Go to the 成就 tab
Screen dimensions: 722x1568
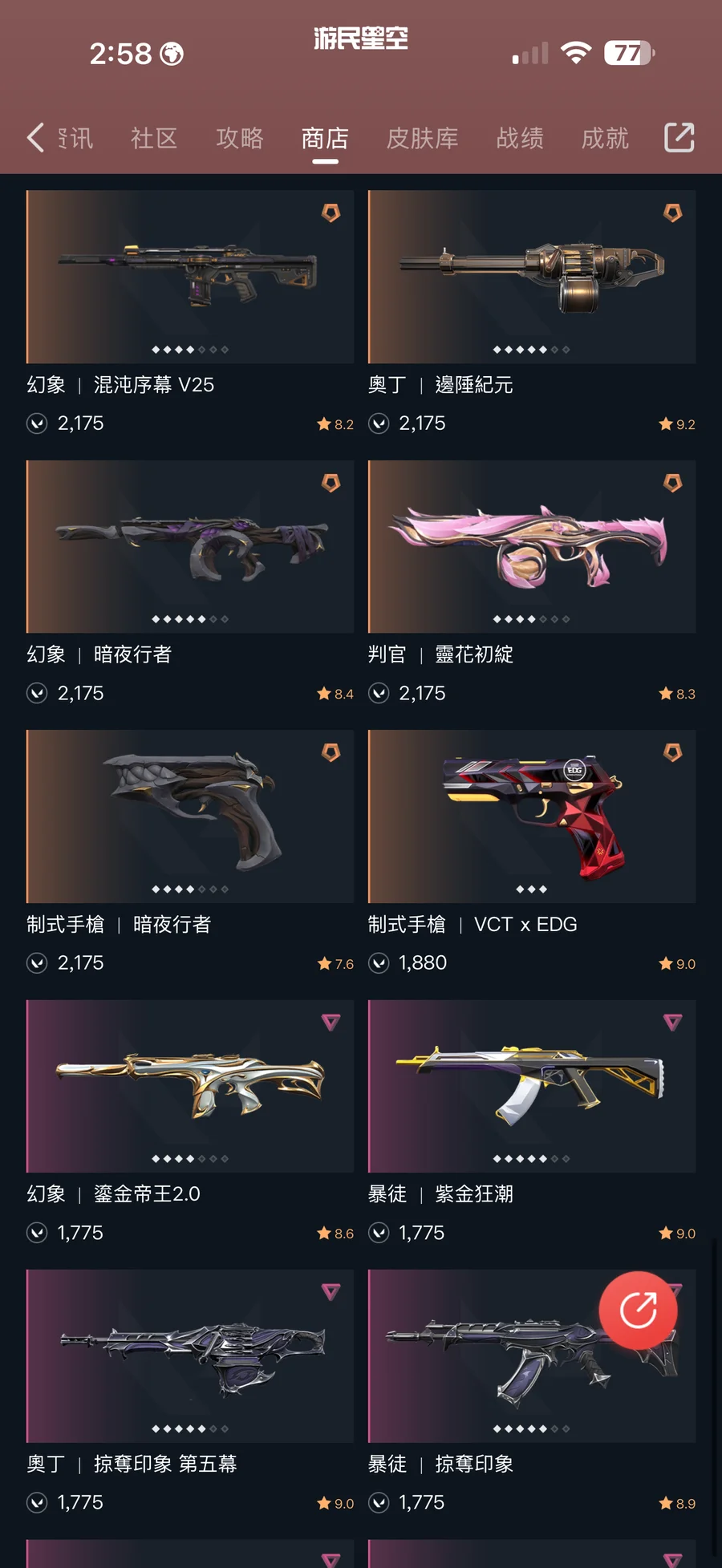(605, 138)
